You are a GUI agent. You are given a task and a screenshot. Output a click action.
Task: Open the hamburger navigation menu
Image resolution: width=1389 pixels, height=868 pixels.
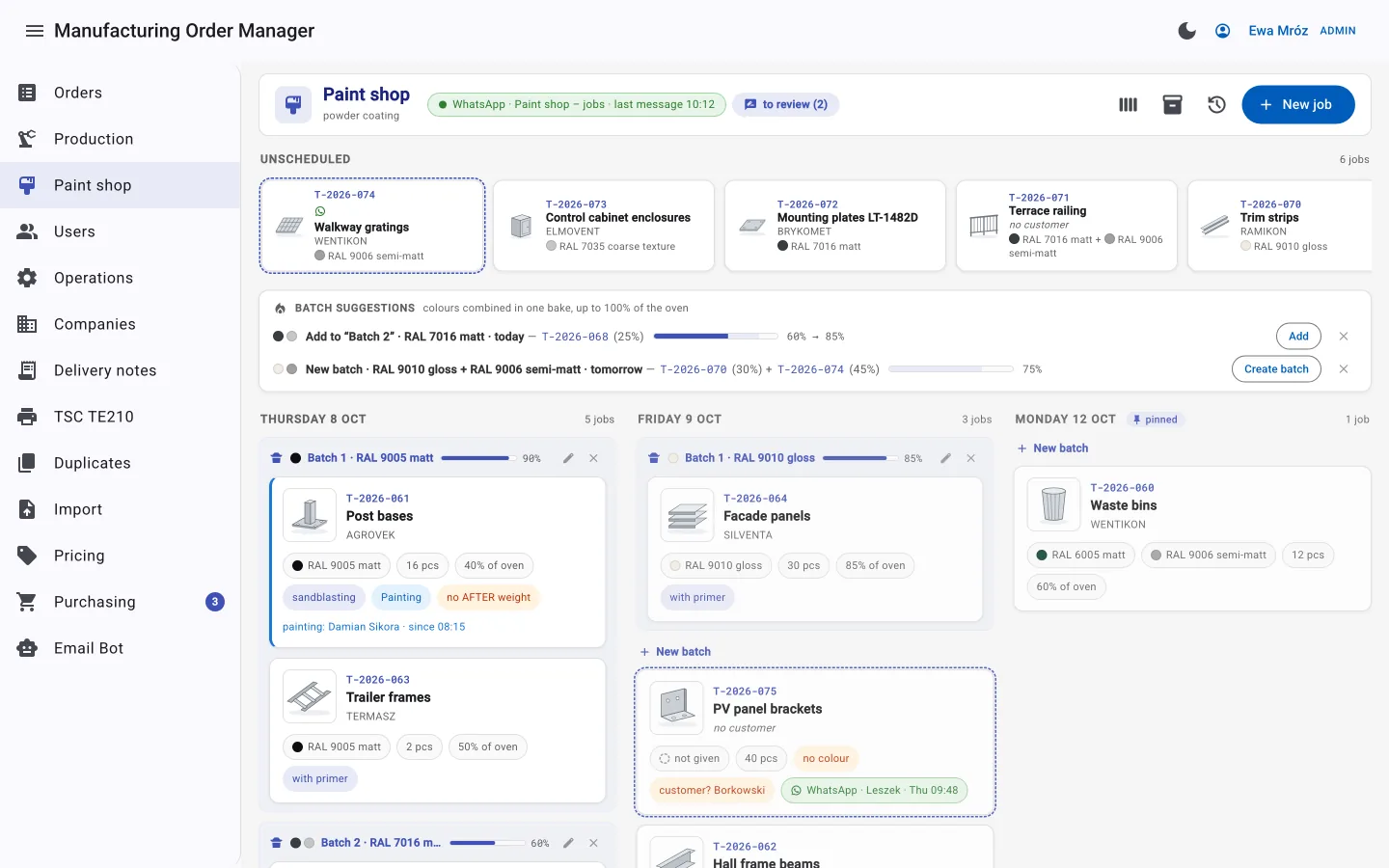(x=35, y=31)
